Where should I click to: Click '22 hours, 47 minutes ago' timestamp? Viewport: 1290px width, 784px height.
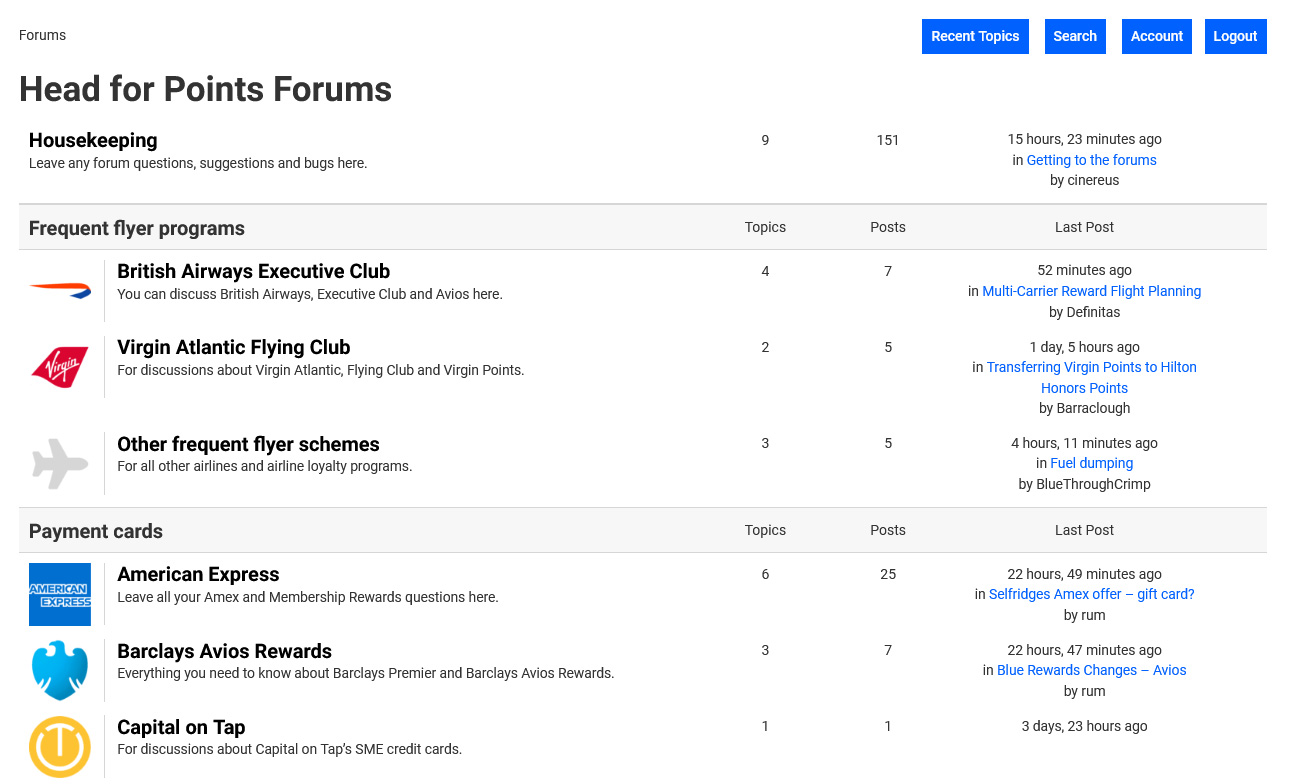[x=1084, y=650]
